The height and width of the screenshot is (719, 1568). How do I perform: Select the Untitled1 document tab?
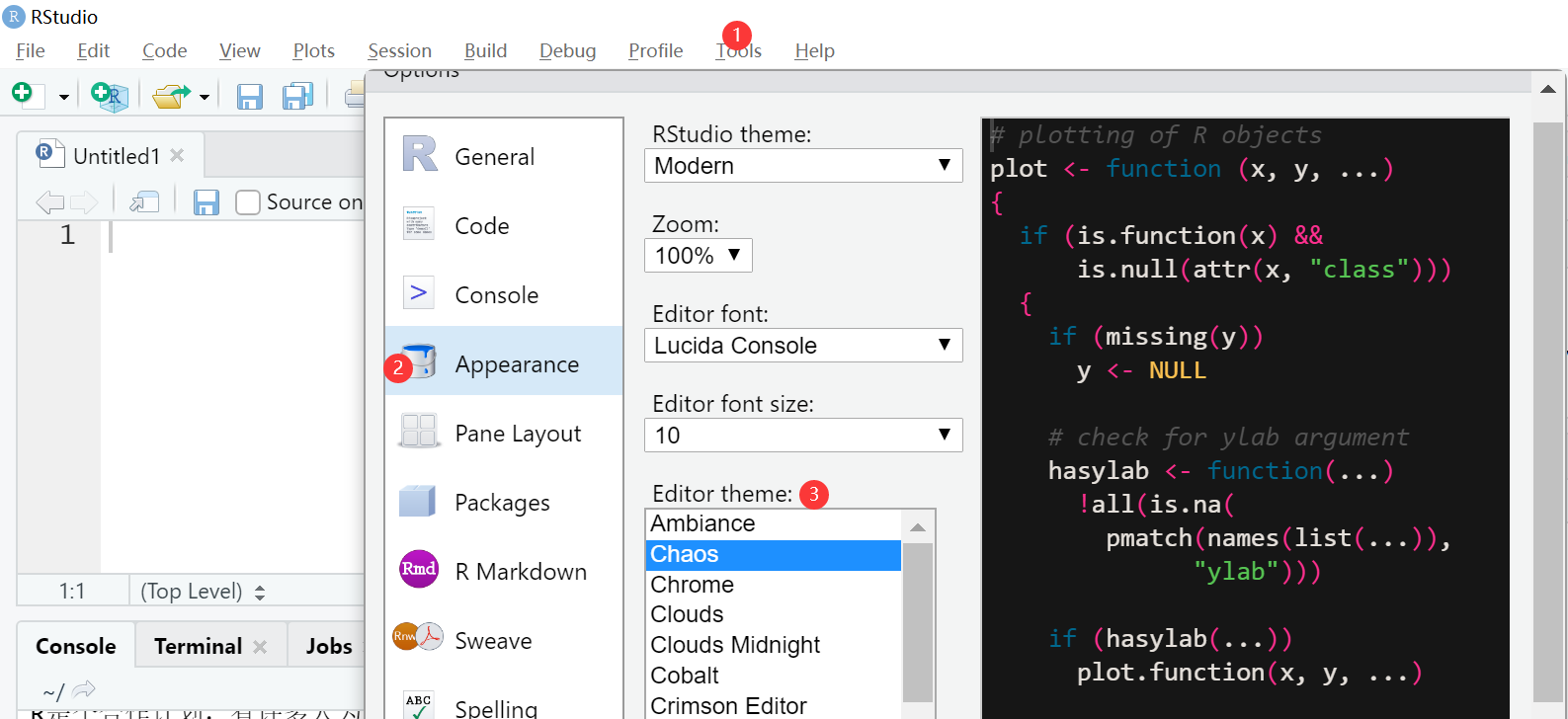click(x=111, y=155)
